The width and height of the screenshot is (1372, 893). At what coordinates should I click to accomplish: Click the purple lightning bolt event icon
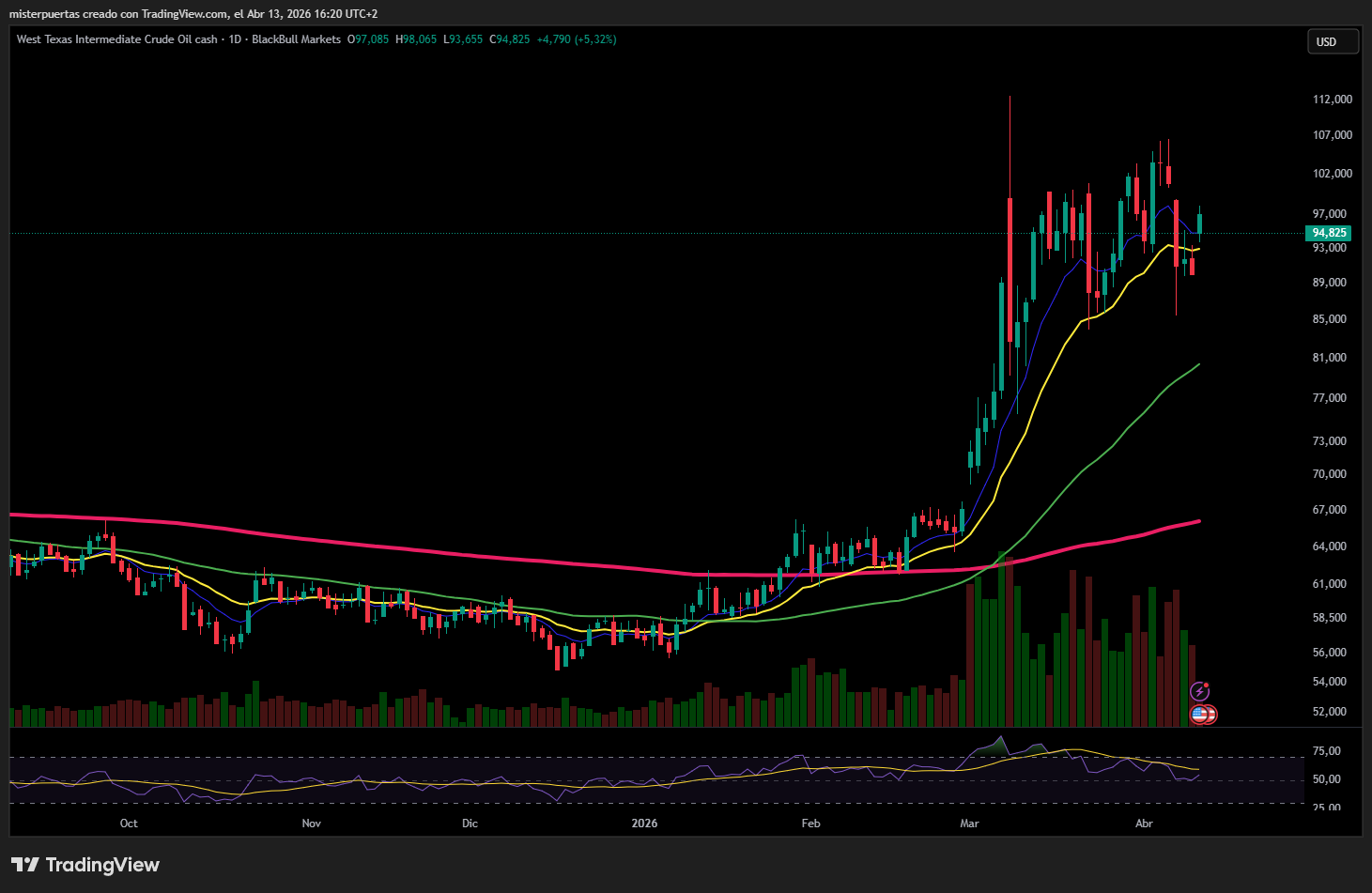pos(1200,692)
